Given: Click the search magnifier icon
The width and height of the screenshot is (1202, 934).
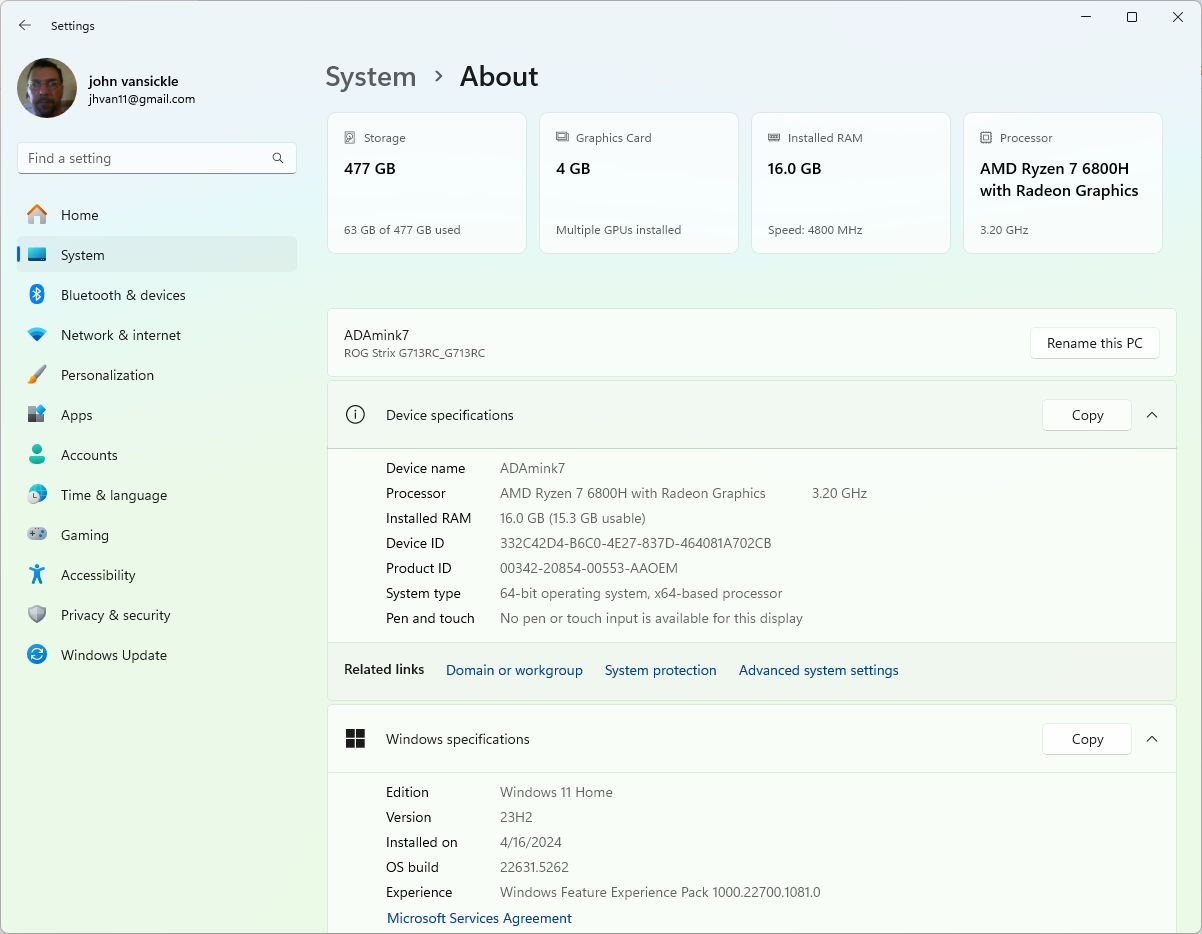Looking at the screenshot, I should click(278, 158).
